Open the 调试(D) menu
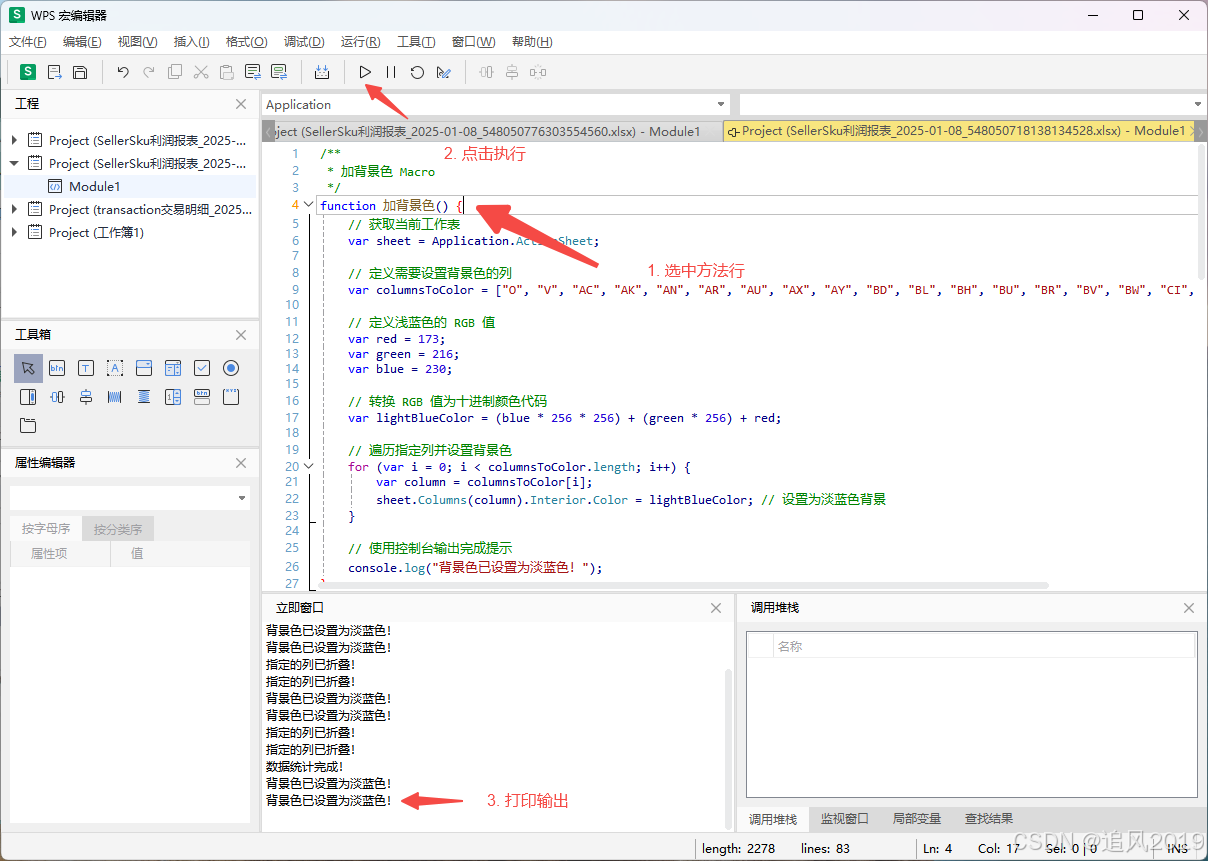The width and height of the screenshot is (1208, 861). pos(304,42)
